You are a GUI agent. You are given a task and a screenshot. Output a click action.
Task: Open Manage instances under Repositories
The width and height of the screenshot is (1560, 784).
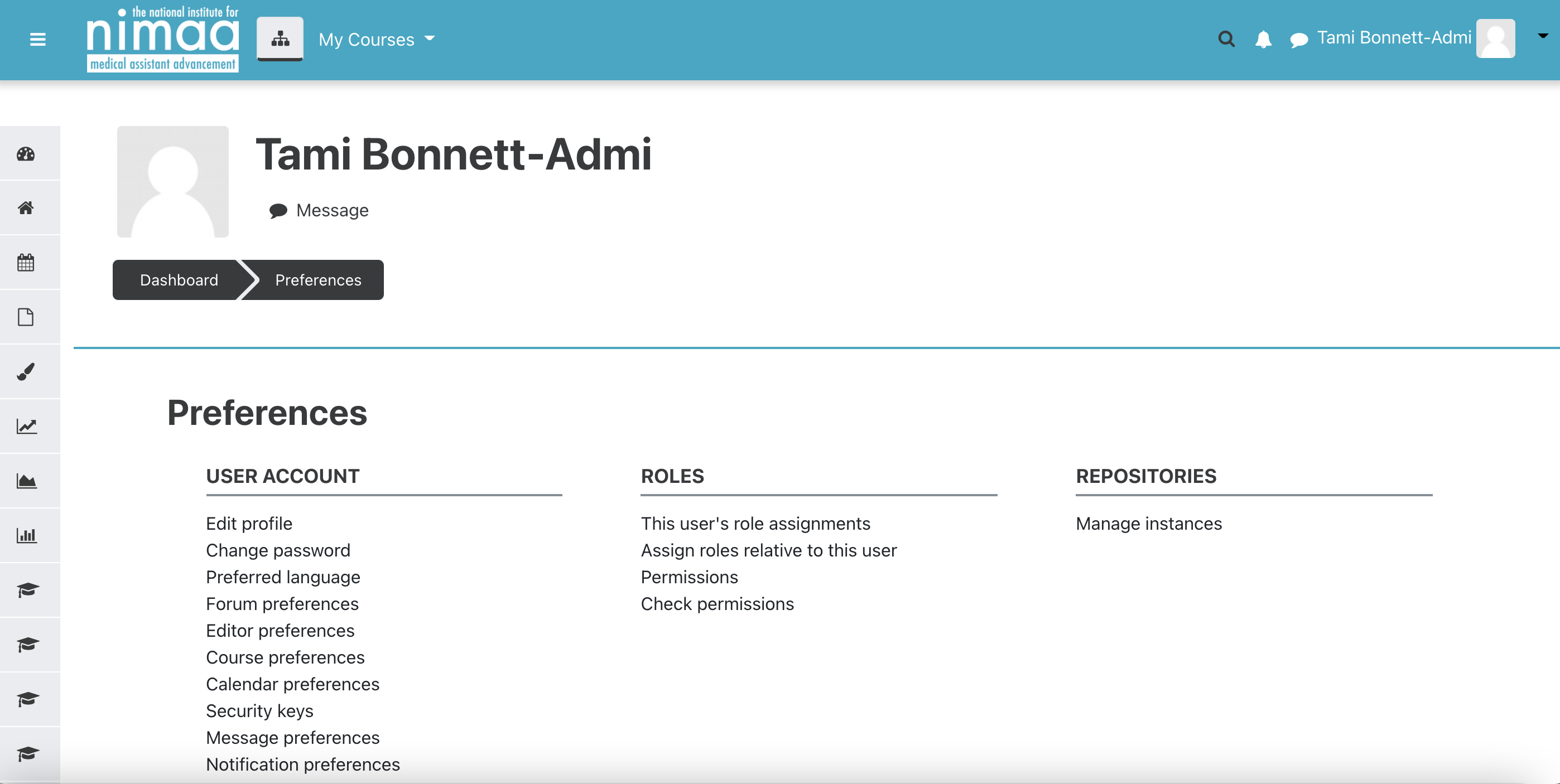1148,523
